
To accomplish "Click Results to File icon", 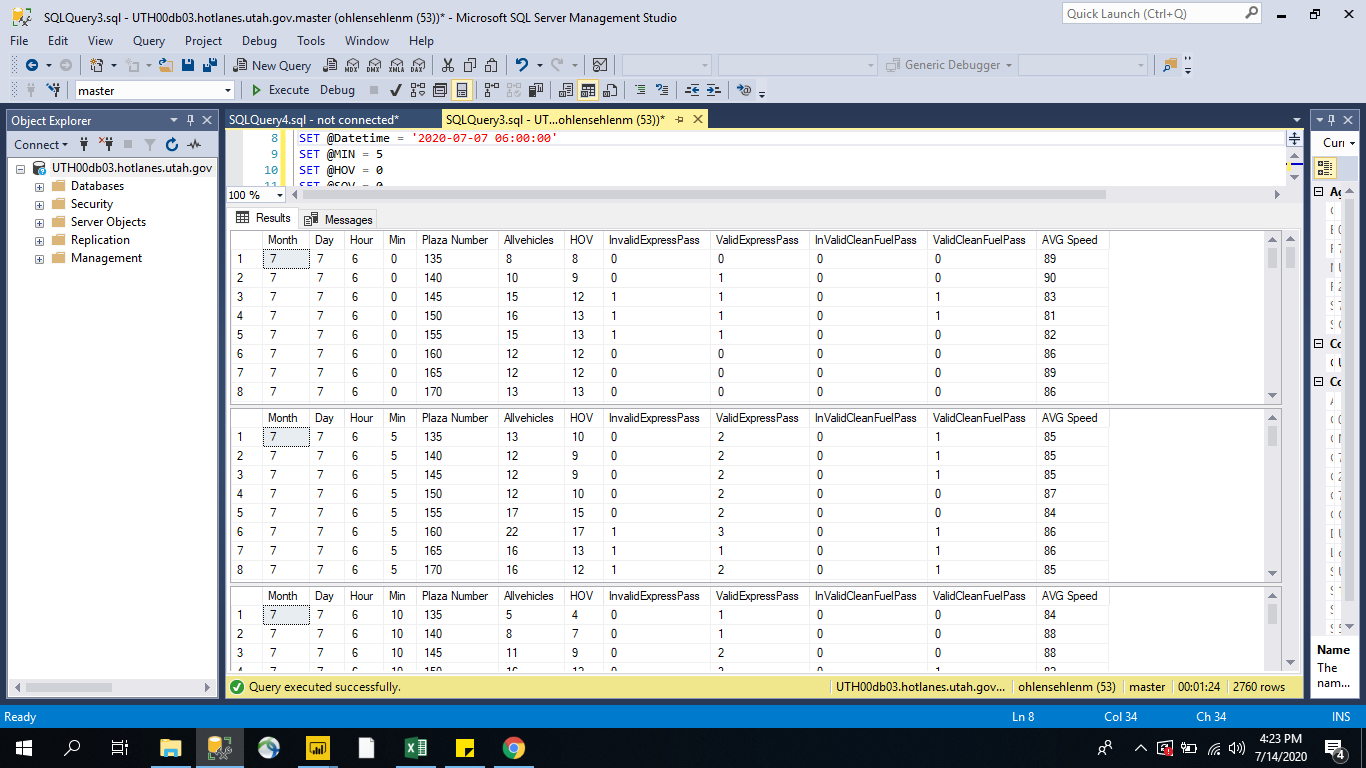I will pos(610,90).
